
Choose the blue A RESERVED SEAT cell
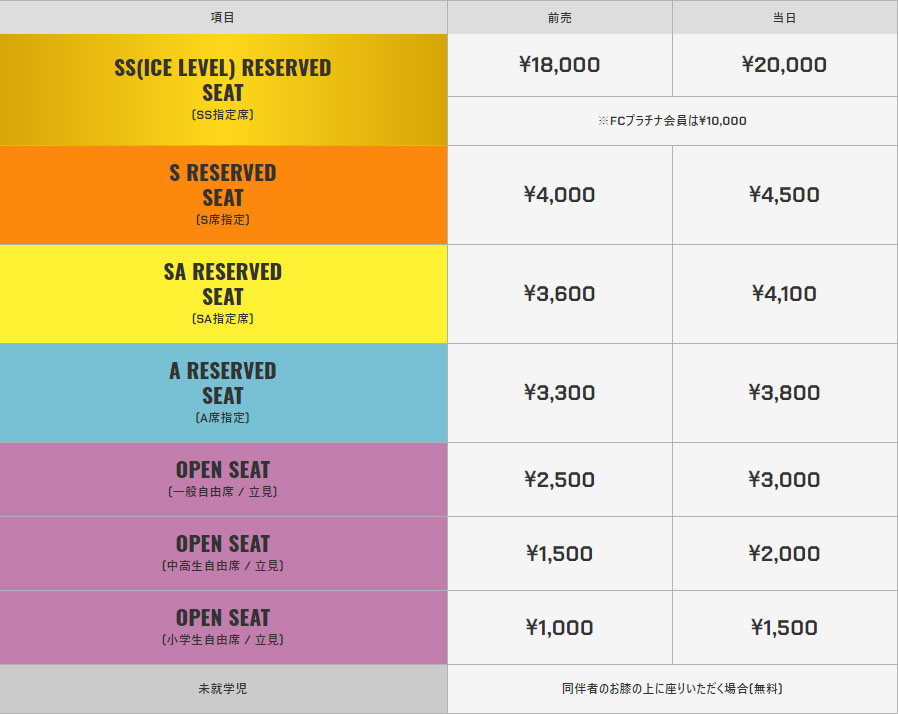point(223,393)
